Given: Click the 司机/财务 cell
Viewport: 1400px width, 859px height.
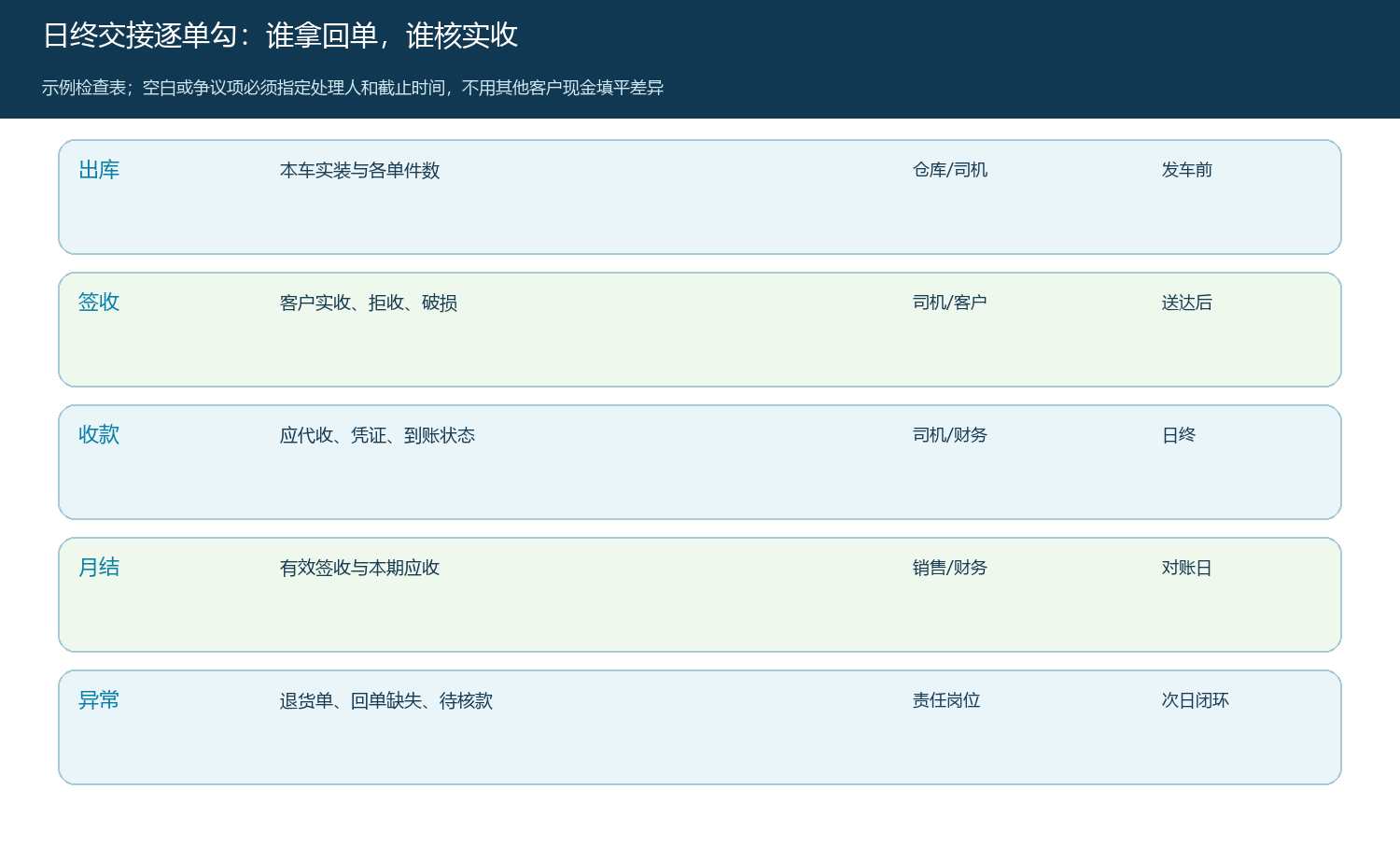Looking at the screenshot, I should click(x=950, y=435).
